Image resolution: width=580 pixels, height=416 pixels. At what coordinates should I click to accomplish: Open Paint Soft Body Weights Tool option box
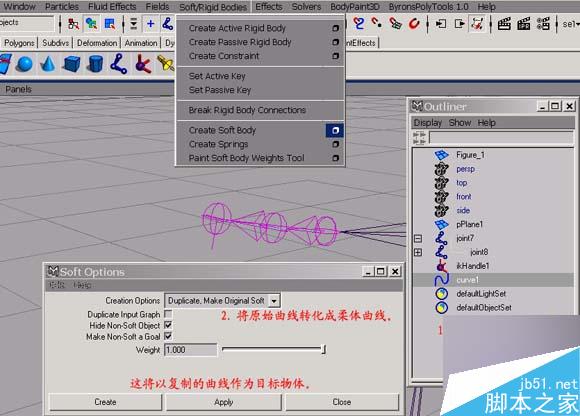pyautogui.click(x=335, y=158)
